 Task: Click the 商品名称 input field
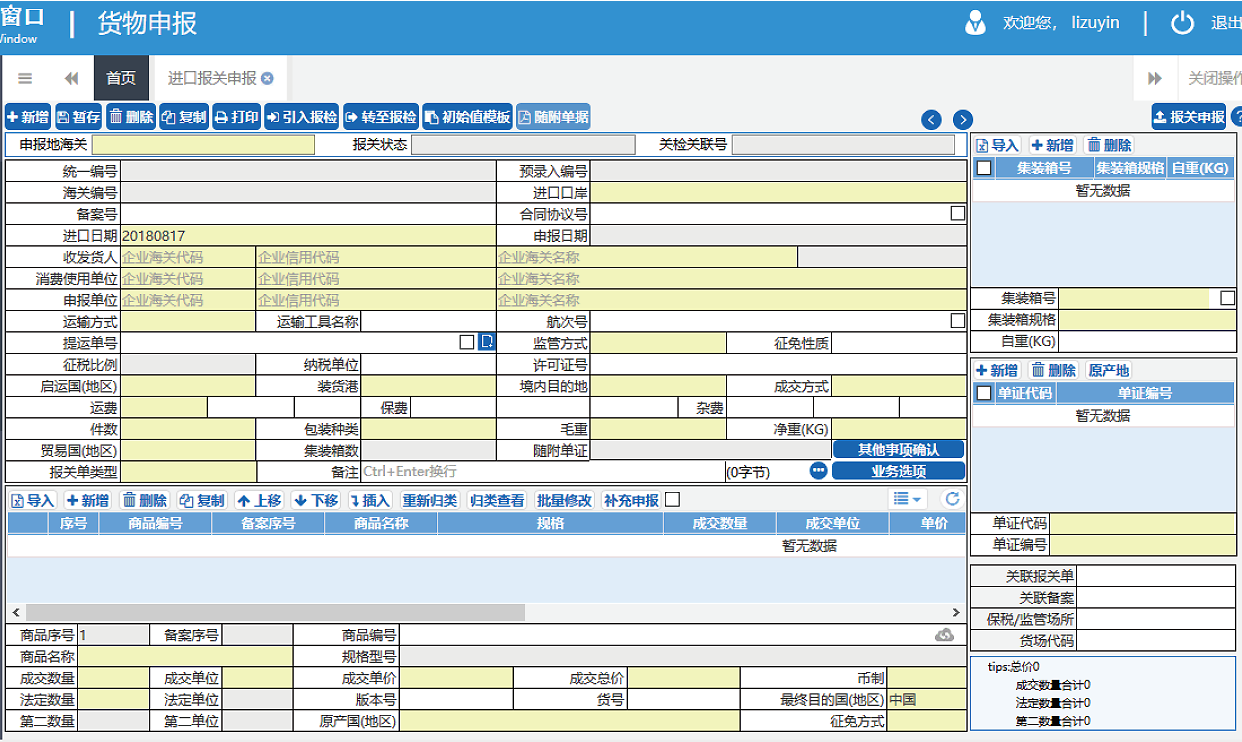(x=186, y=656)
